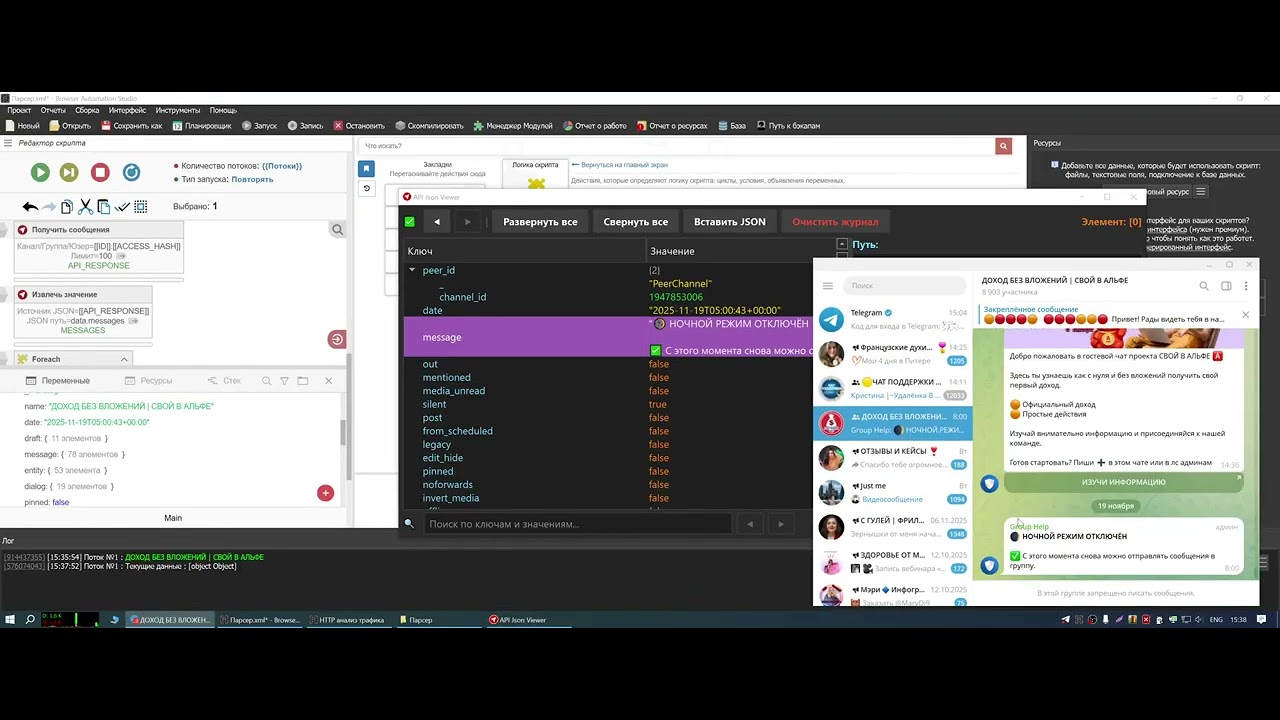Click Json Viewer key/value search field
1280x720 pixels.
576,524
